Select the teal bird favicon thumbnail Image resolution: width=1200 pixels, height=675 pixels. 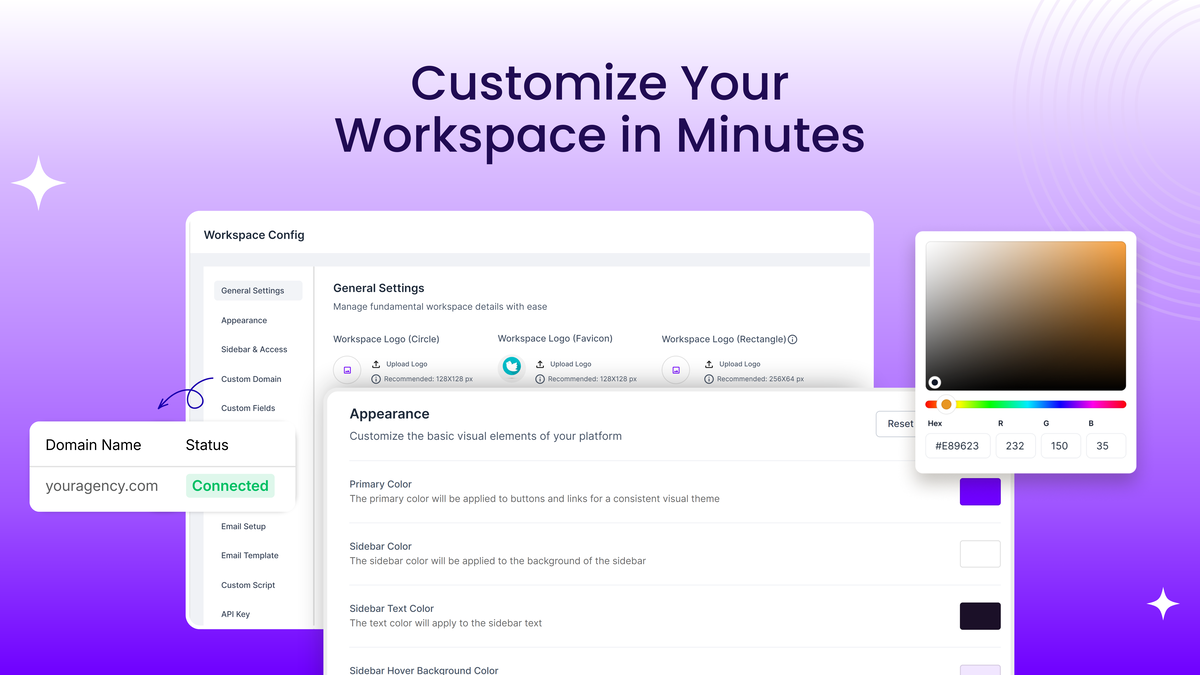[x=512, y=366]
